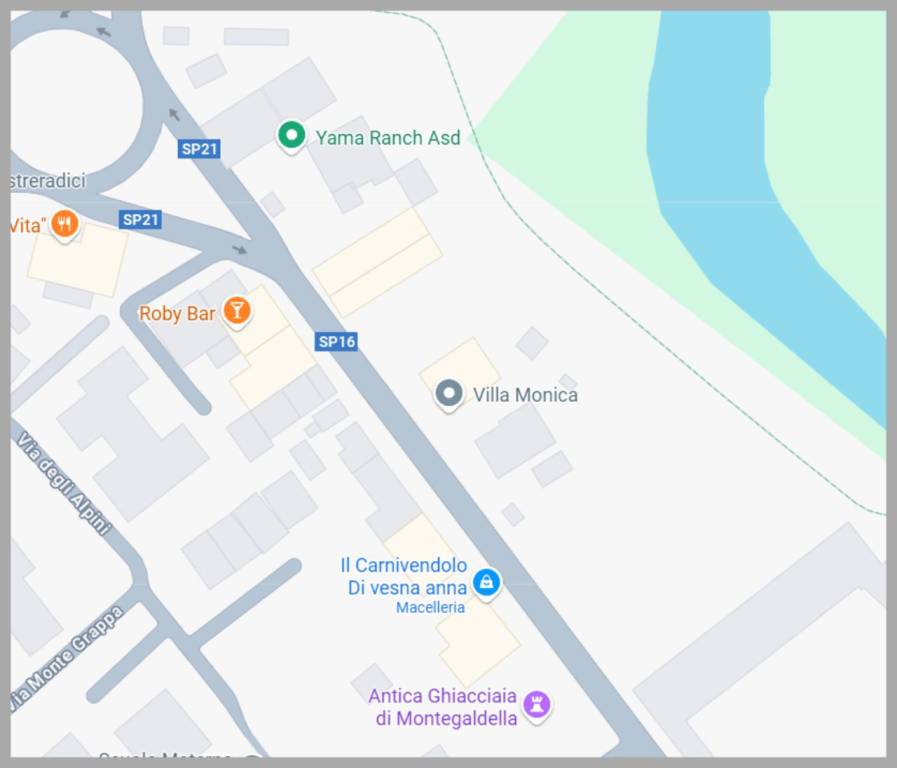Click the upper SP21 road shield
This screenshot has width=897, height=768.
point(199,149)
